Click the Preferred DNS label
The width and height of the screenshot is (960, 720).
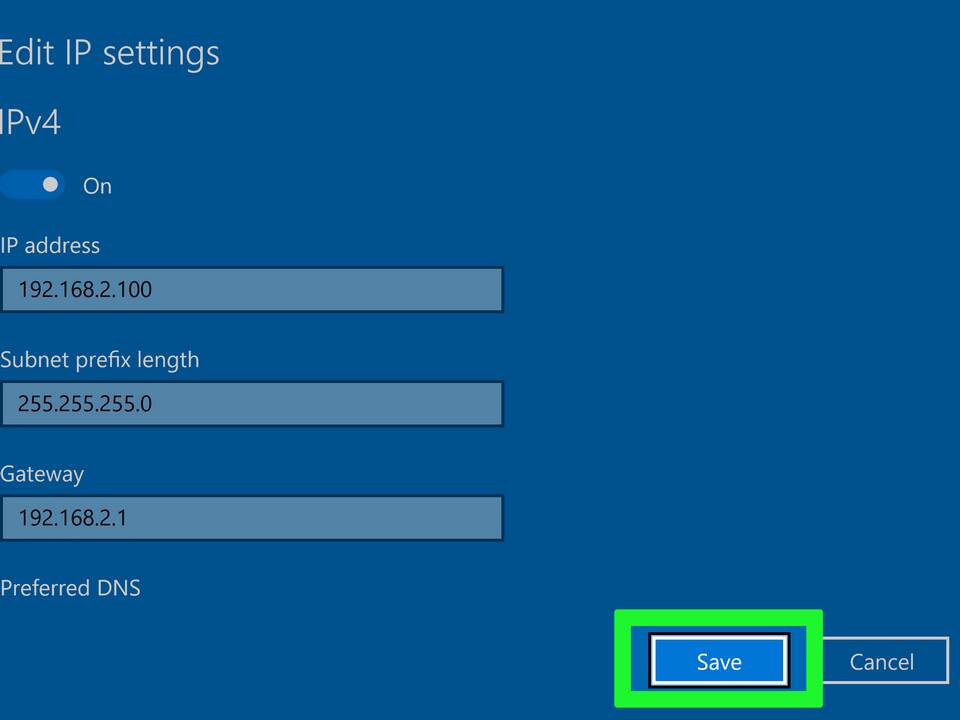pos(70,588)
